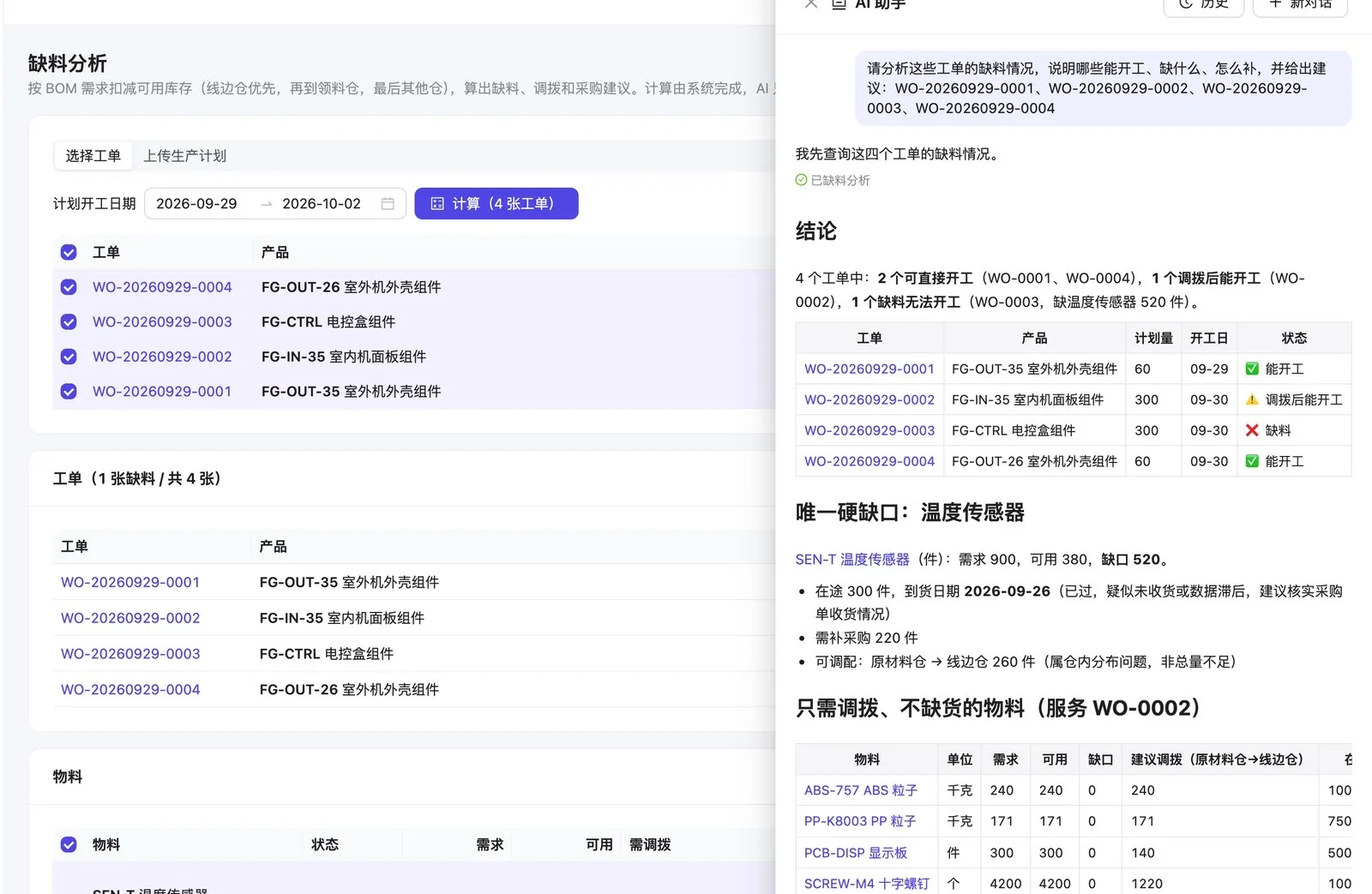Open PCB-DISP 显示板 material link
This screenshot has width=1372, height=894.
coord(856,853)
